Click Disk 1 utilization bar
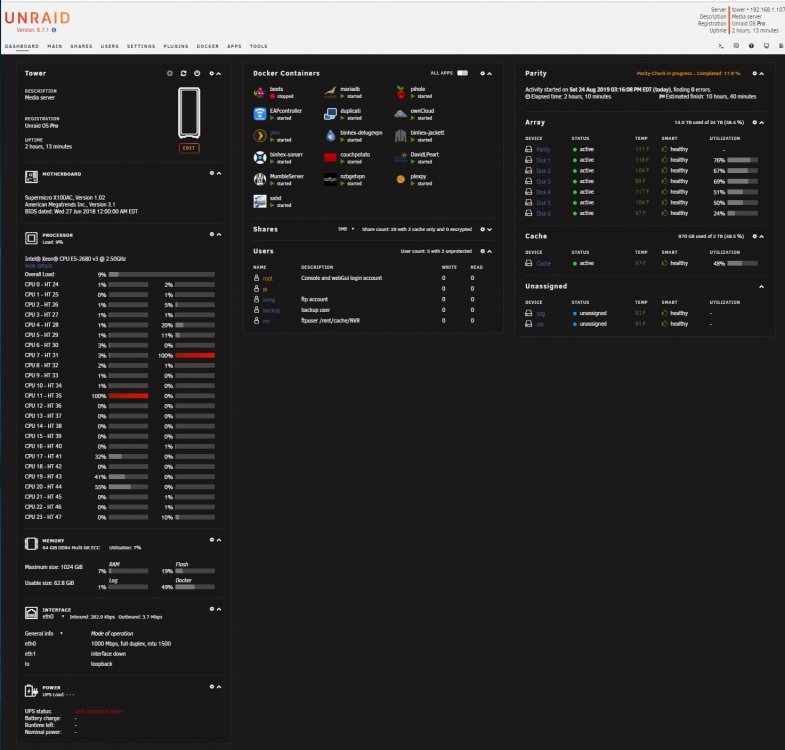785x750 pixels. (742, 160)
